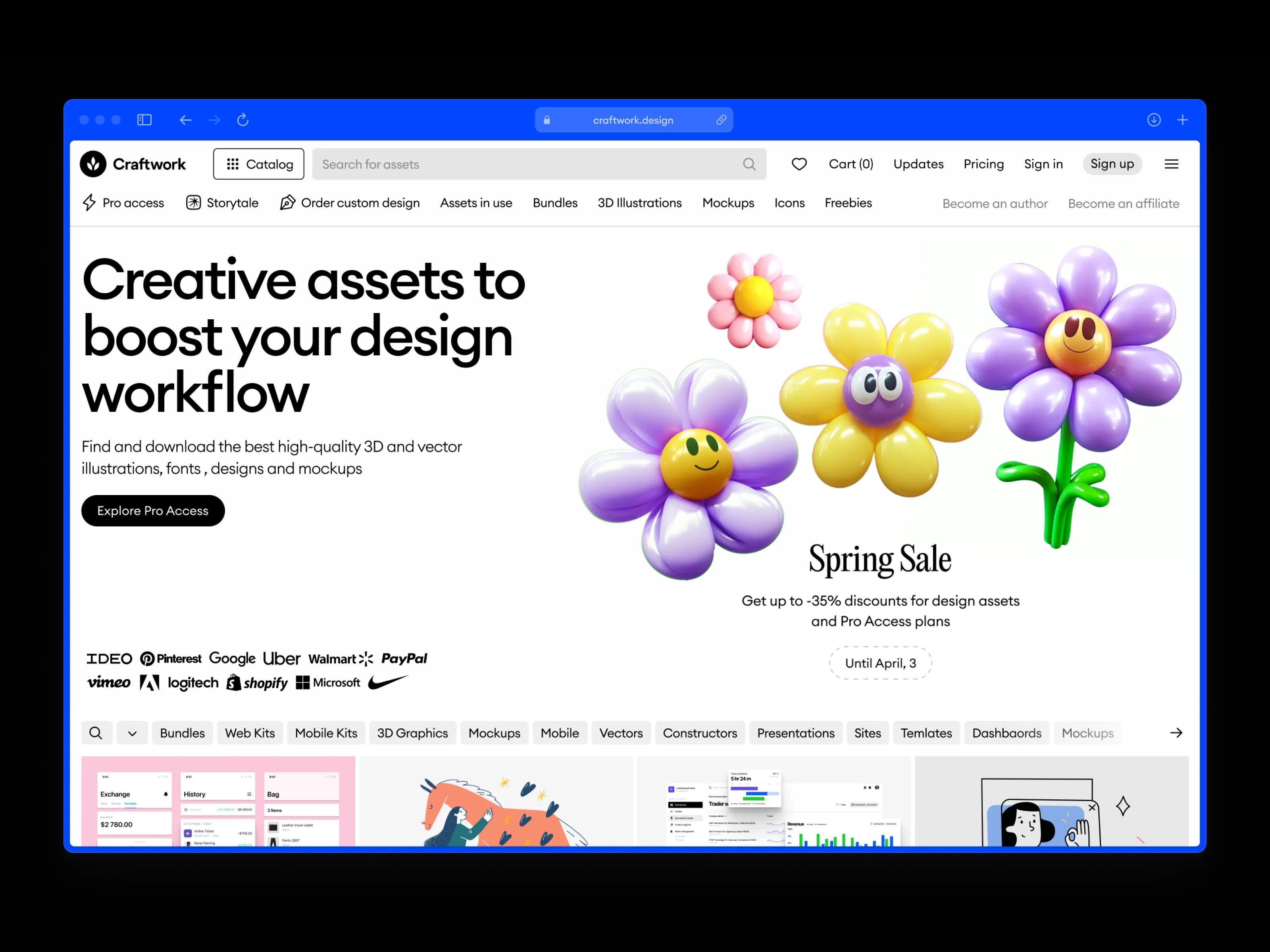Select Mobile Kits filter chip
The height and width of the screenshot is (952, 1270).
click(326, 733)
